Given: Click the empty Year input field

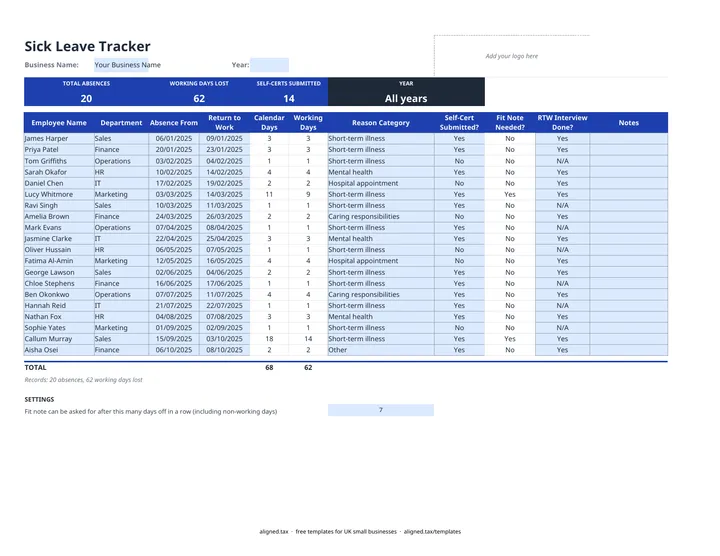Looking at the screenshot, I should (x=270, y=65).
